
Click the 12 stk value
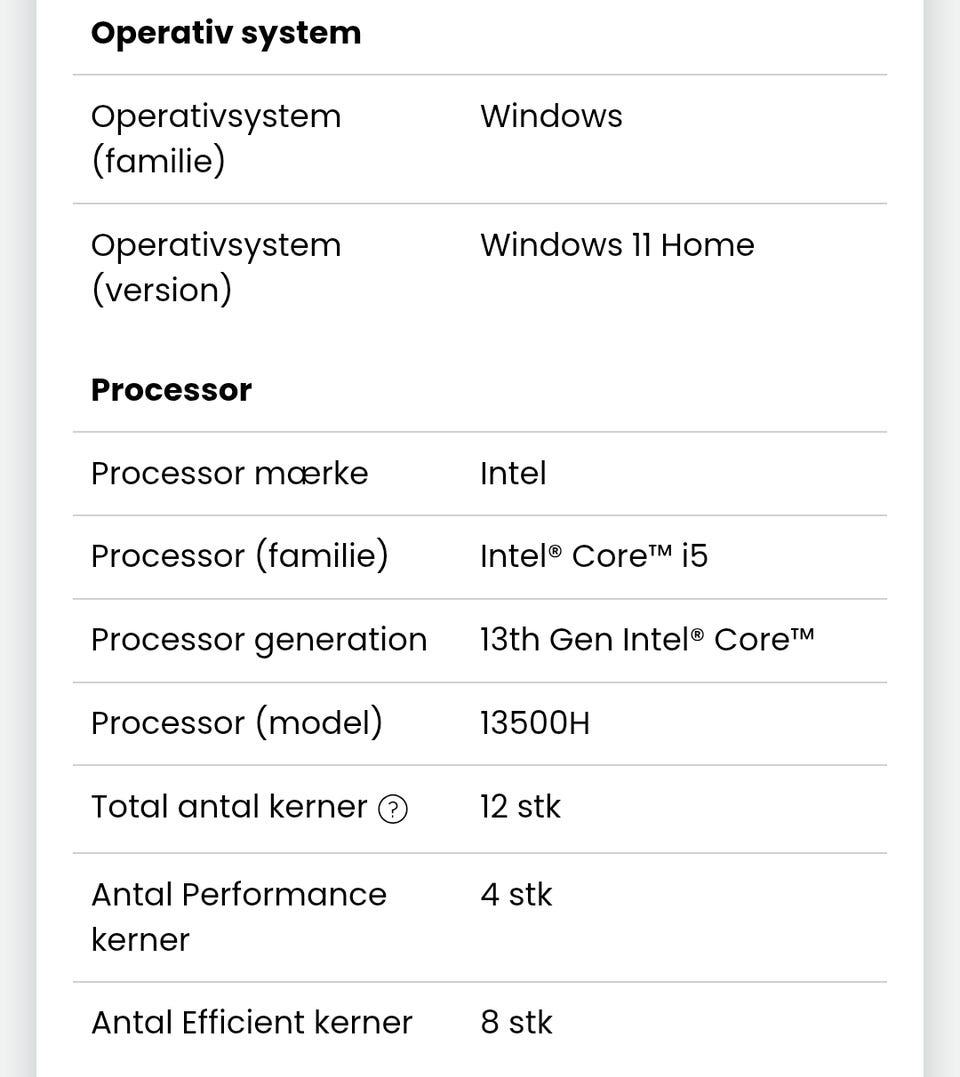520,807
